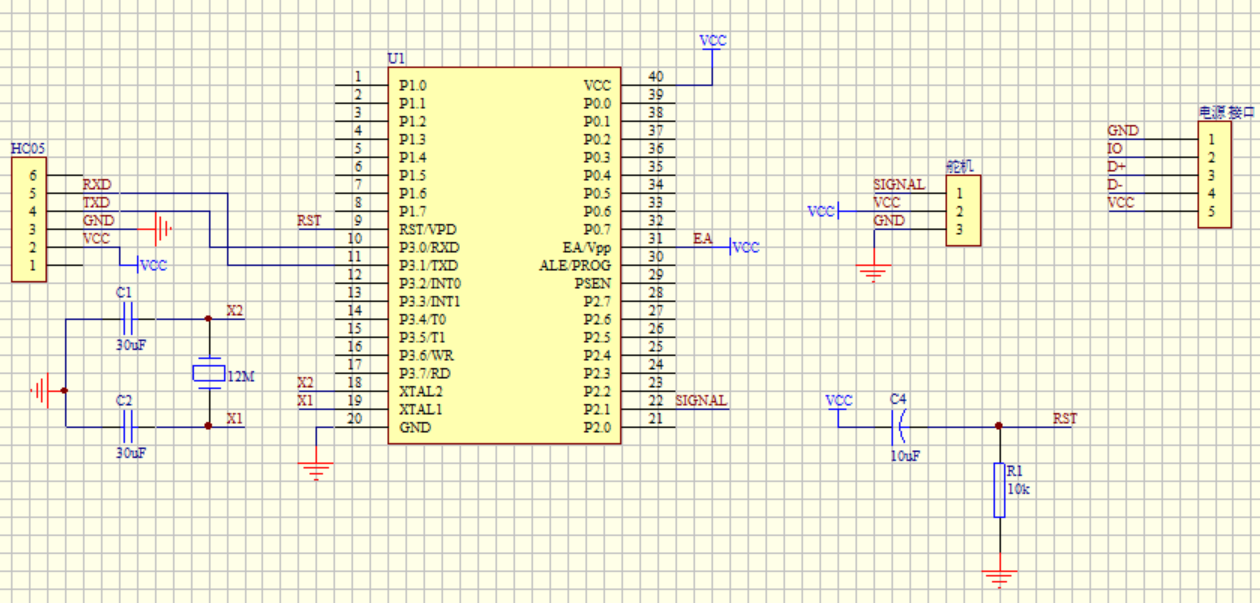Click the 30uF value under C1
The height and width of the screenshot is (603, 1260).
(x=132, y=345)
